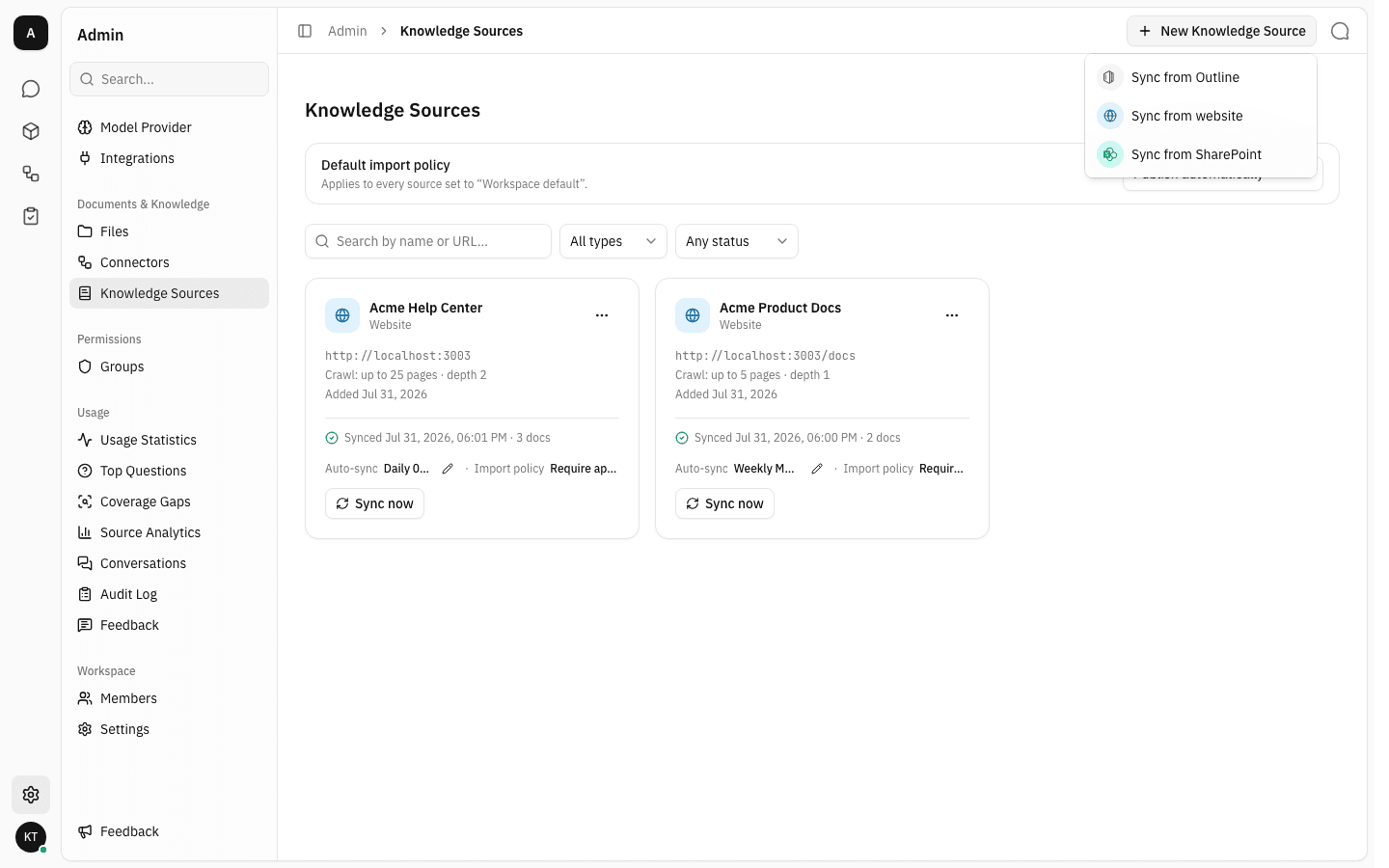Screen dimensions: 1389x868
Task: Toggle the sidebar panel icon
Action: pos(305,31)
